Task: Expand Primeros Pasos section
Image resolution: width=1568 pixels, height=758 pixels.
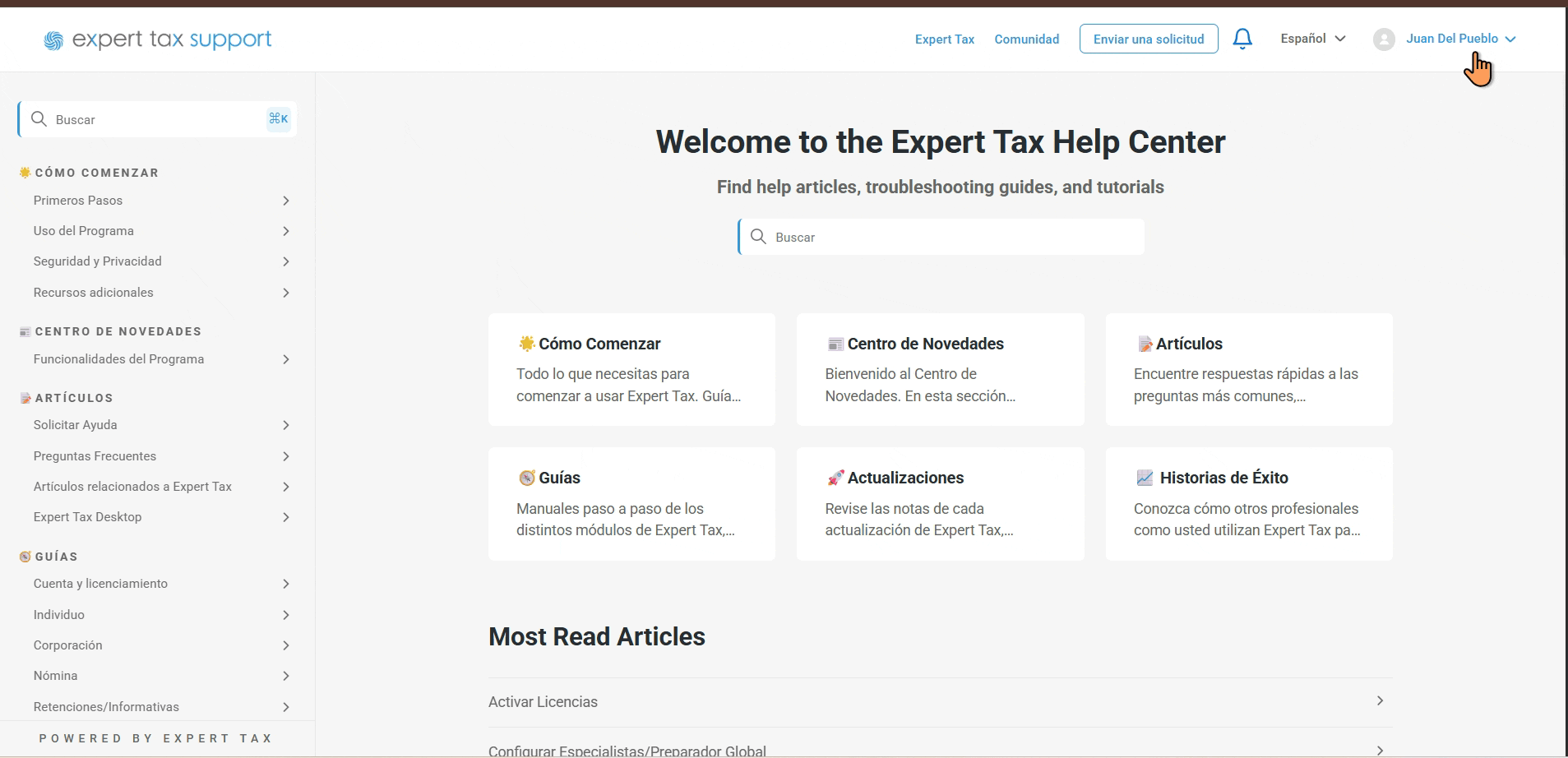Action: (x=161, y=201)
